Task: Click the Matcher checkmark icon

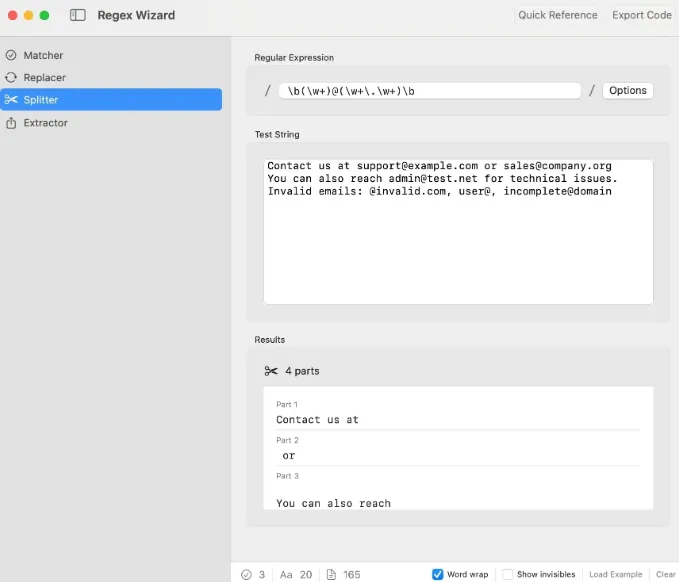Action: point(11,55)
